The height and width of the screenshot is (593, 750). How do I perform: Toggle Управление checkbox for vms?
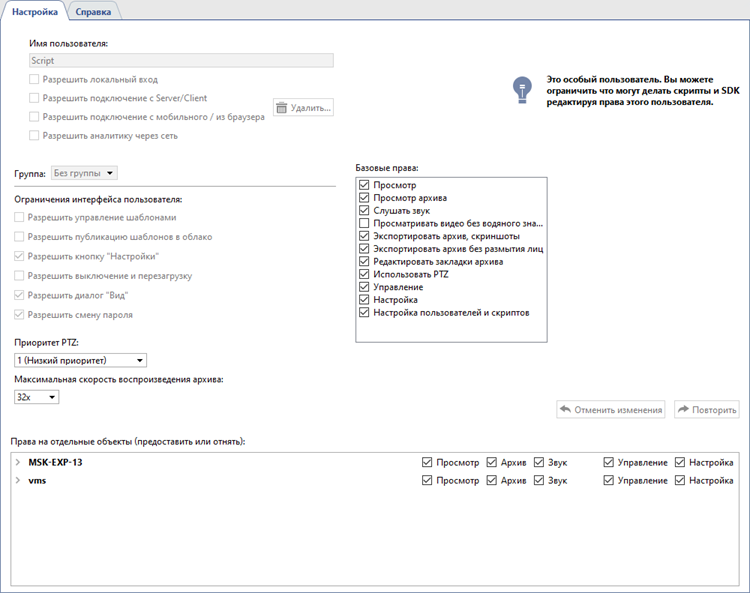pos(609,481)
